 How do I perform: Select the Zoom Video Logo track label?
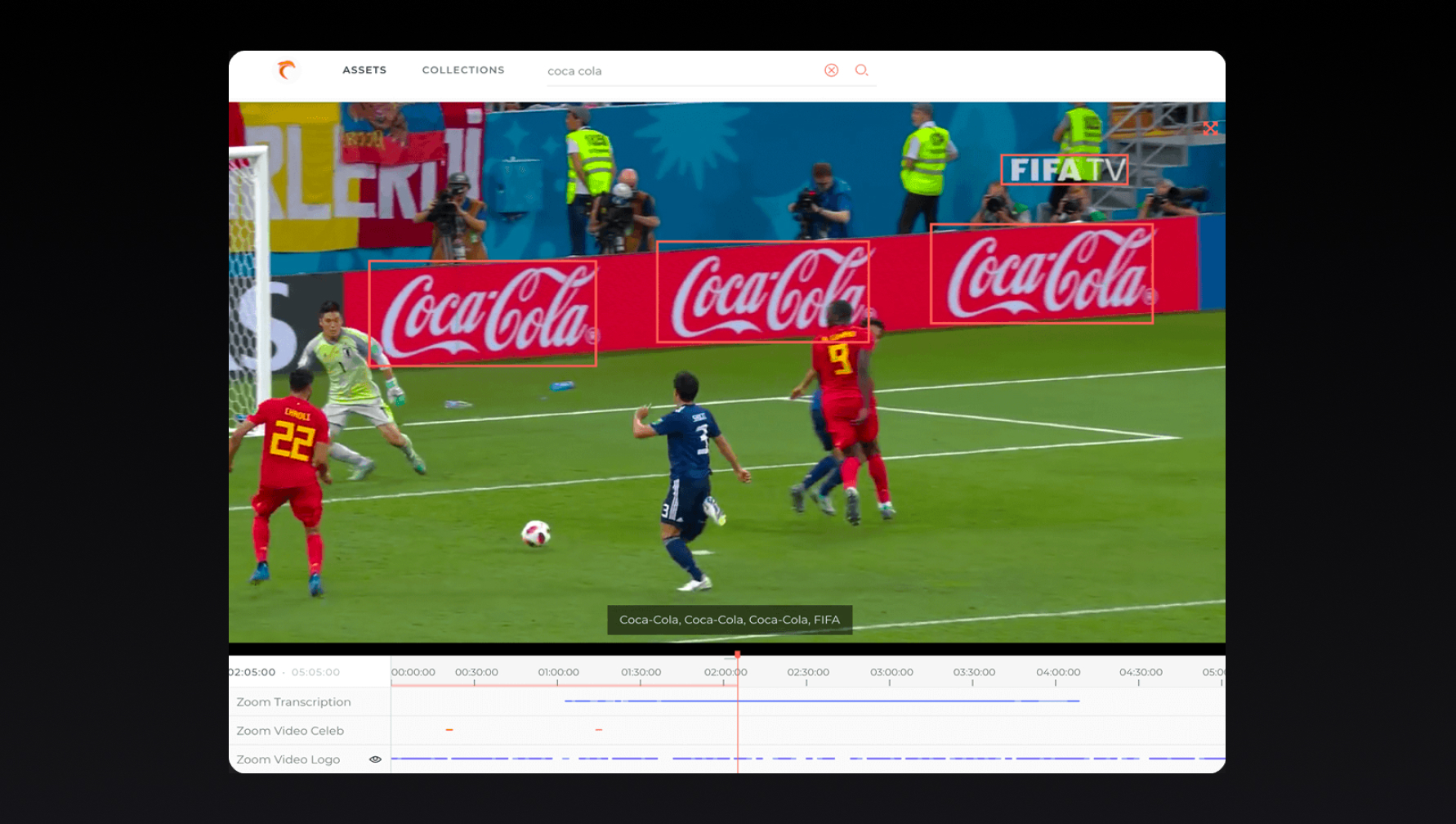click(x=288, y=759)
